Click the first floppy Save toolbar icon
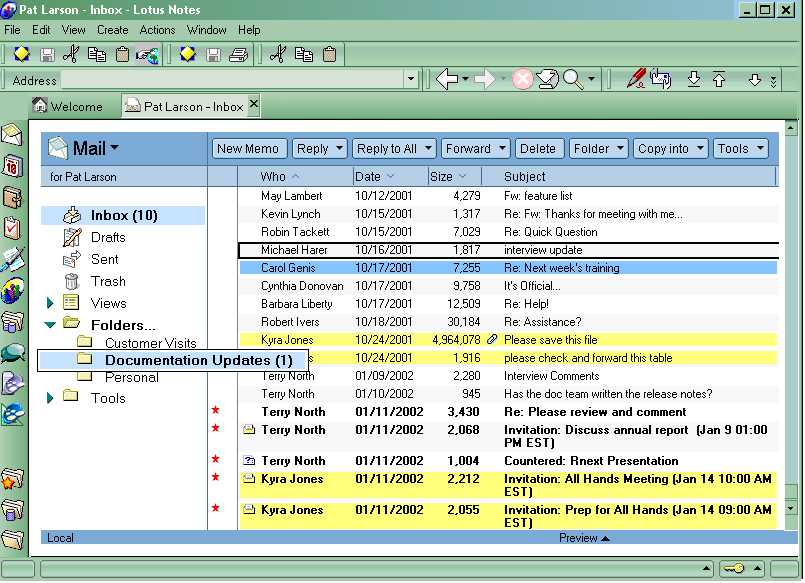 point(47,54)
